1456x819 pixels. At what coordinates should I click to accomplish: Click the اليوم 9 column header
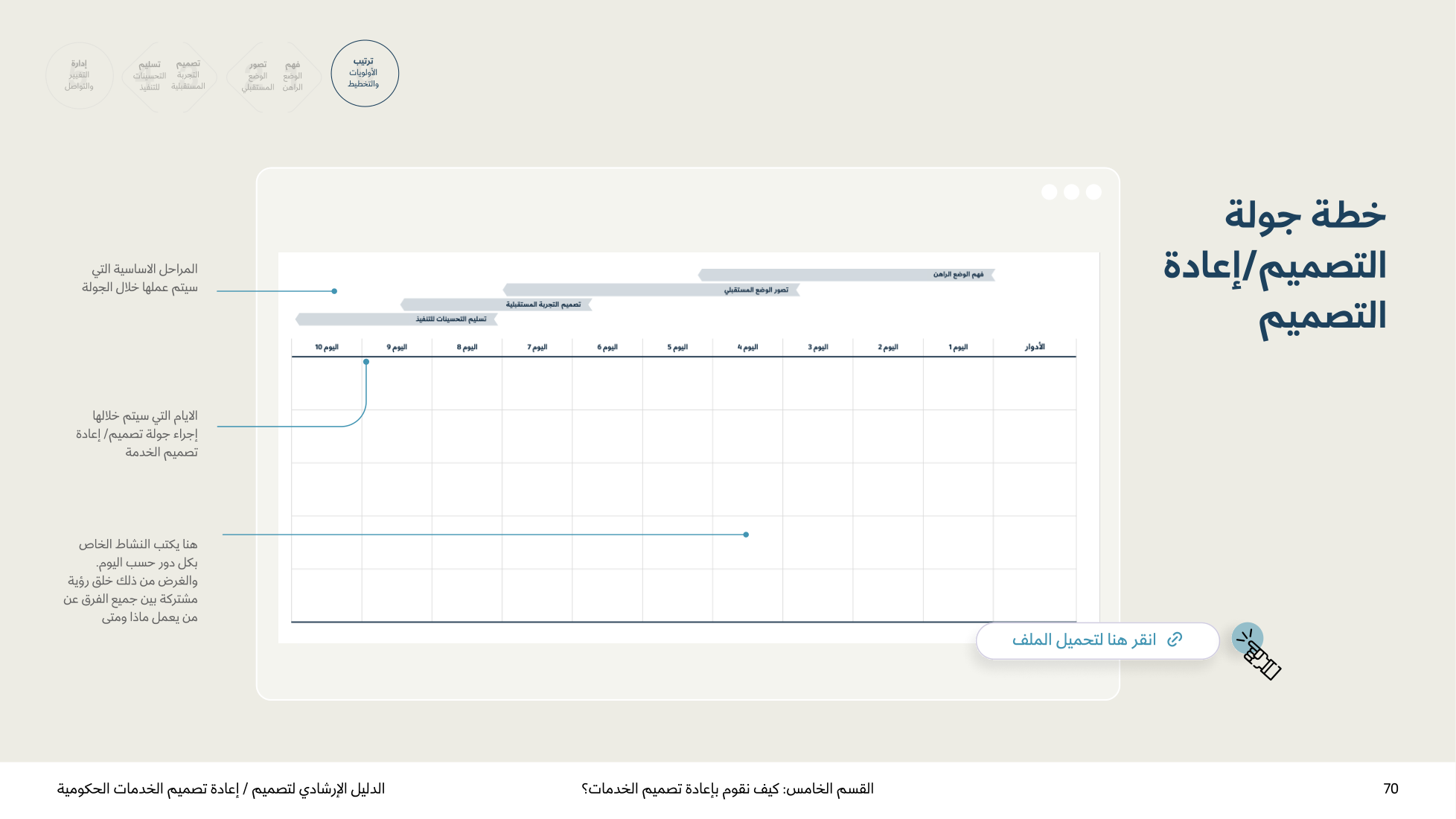point(397,347)
